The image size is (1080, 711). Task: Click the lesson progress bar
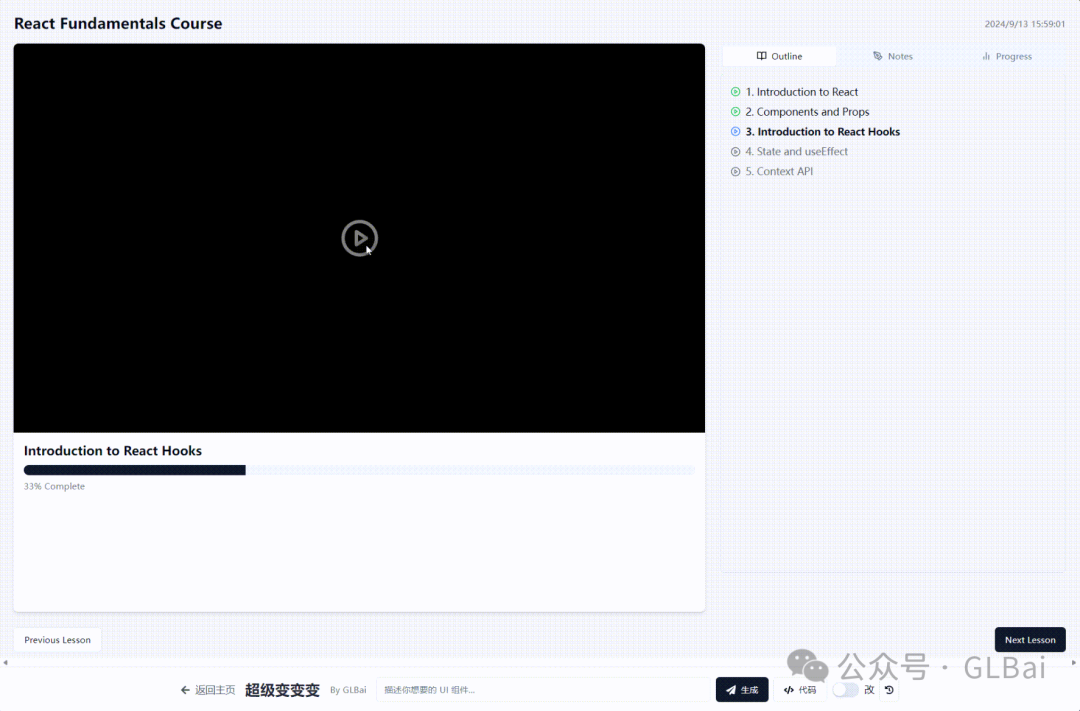(x=360, y=470)
